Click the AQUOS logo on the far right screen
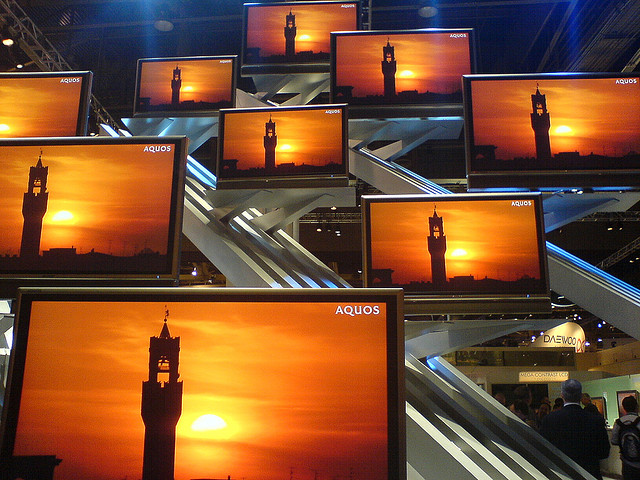 [625, 82]
